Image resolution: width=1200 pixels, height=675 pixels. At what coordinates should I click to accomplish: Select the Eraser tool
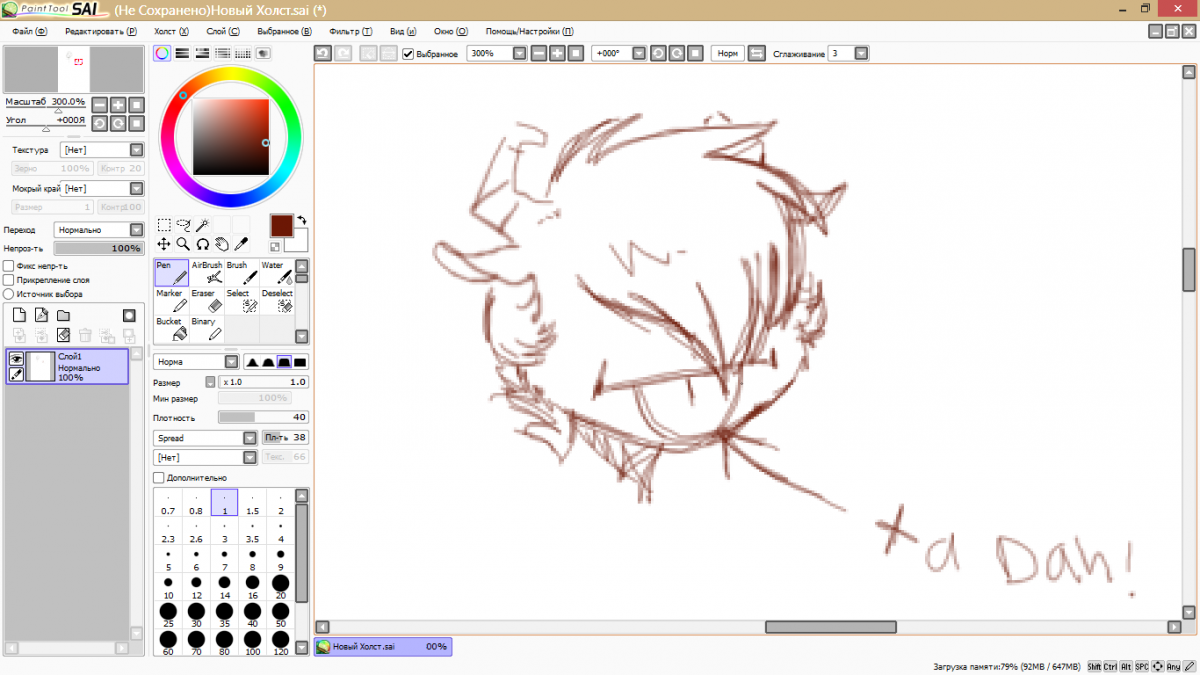(x=207, y=301)
